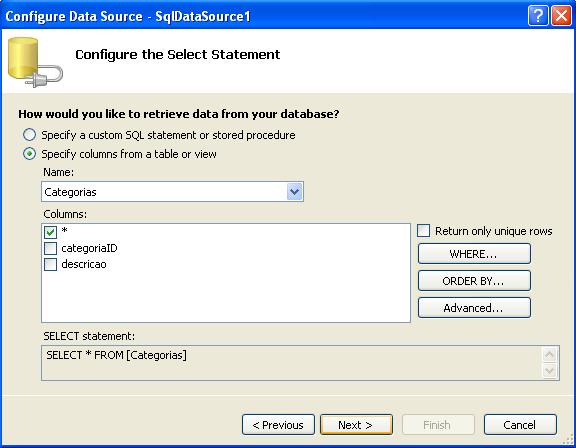Open the Name dropdown arrow
The image size is (576, 448).
coord(294,192)
